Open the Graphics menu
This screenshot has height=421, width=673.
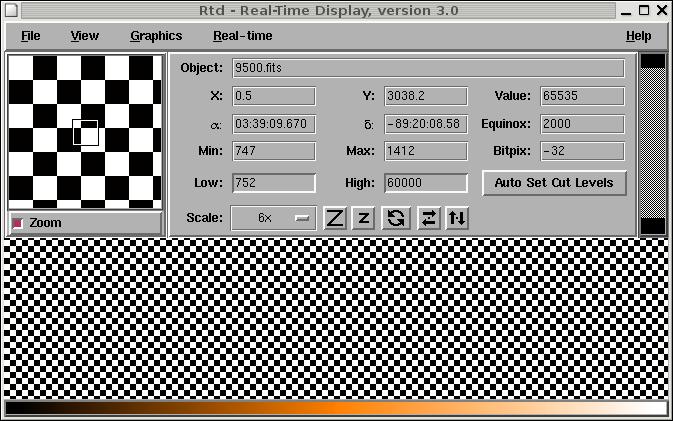coord(156,36)
